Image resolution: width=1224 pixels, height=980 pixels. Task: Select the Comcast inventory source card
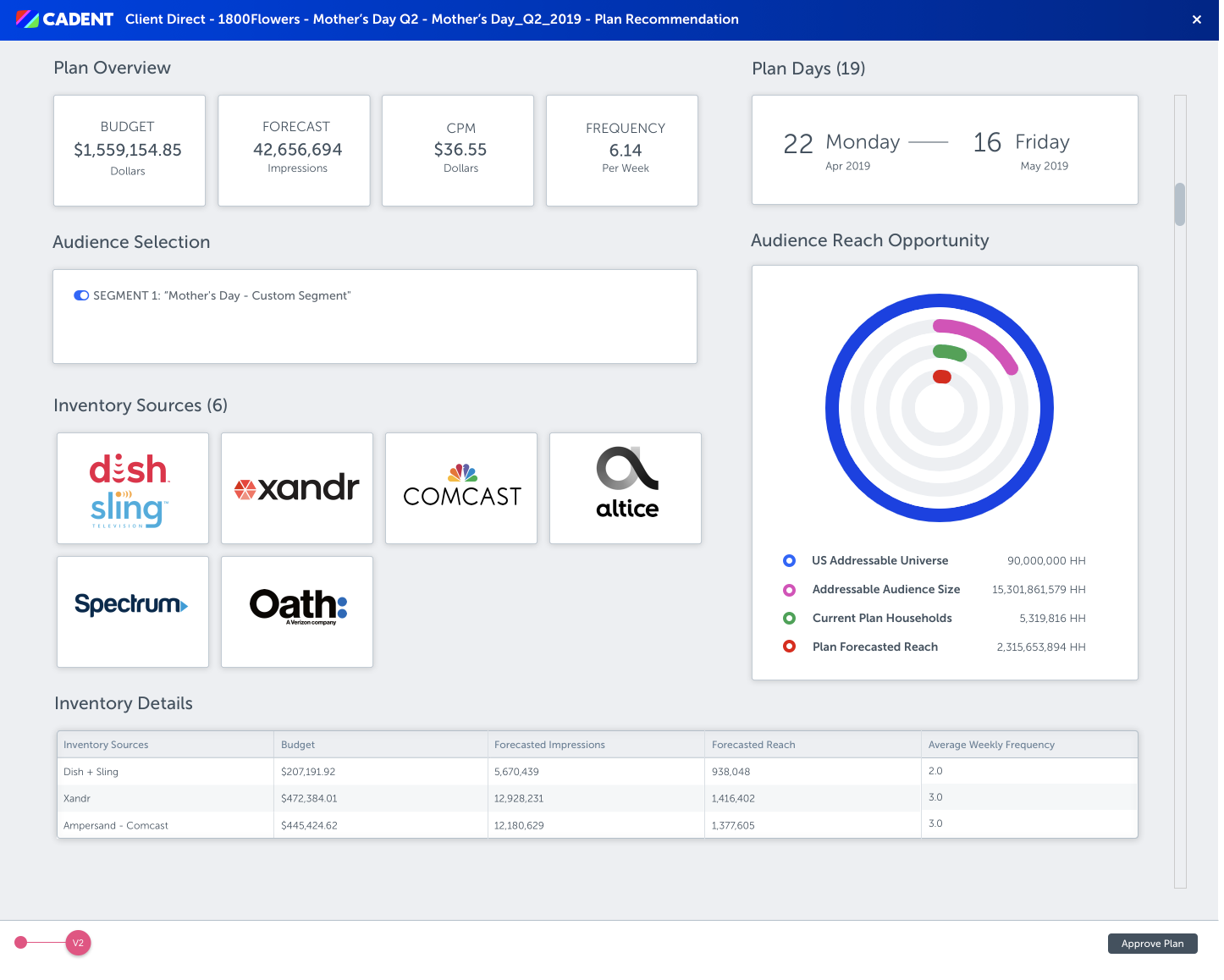[x=461, y=488]
